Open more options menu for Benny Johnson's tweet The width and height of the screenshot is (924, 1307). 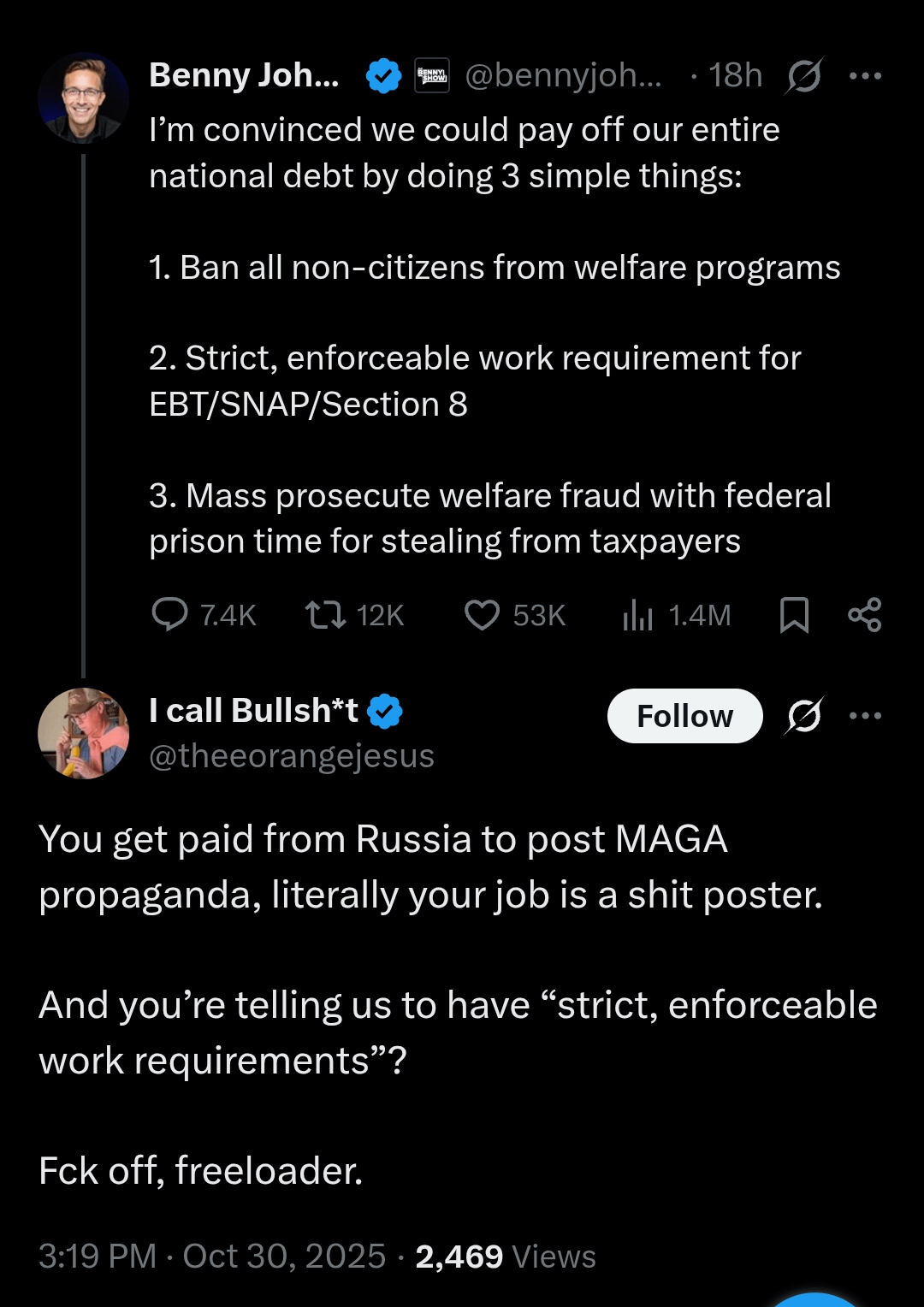click(x=865, y=76)
